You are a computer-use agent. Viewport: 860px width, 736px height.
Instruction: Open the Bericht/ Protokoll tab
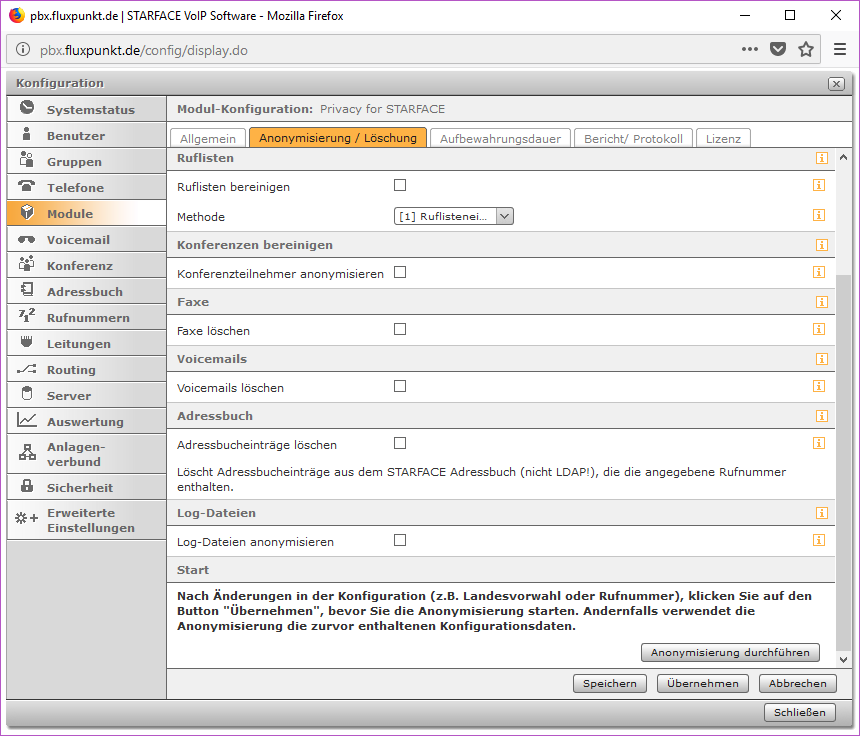click(633, 138)
